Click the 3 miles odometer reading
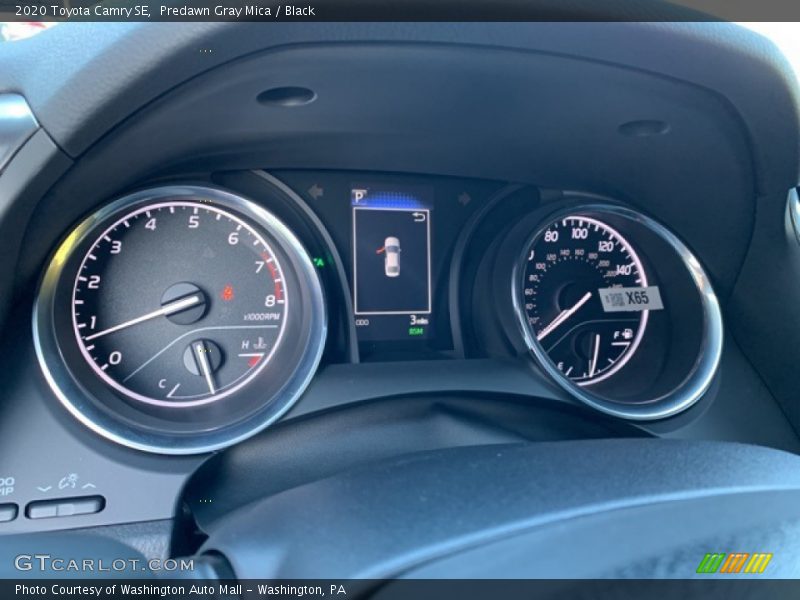Screen dimensions: 800x600 pos(418,319)
